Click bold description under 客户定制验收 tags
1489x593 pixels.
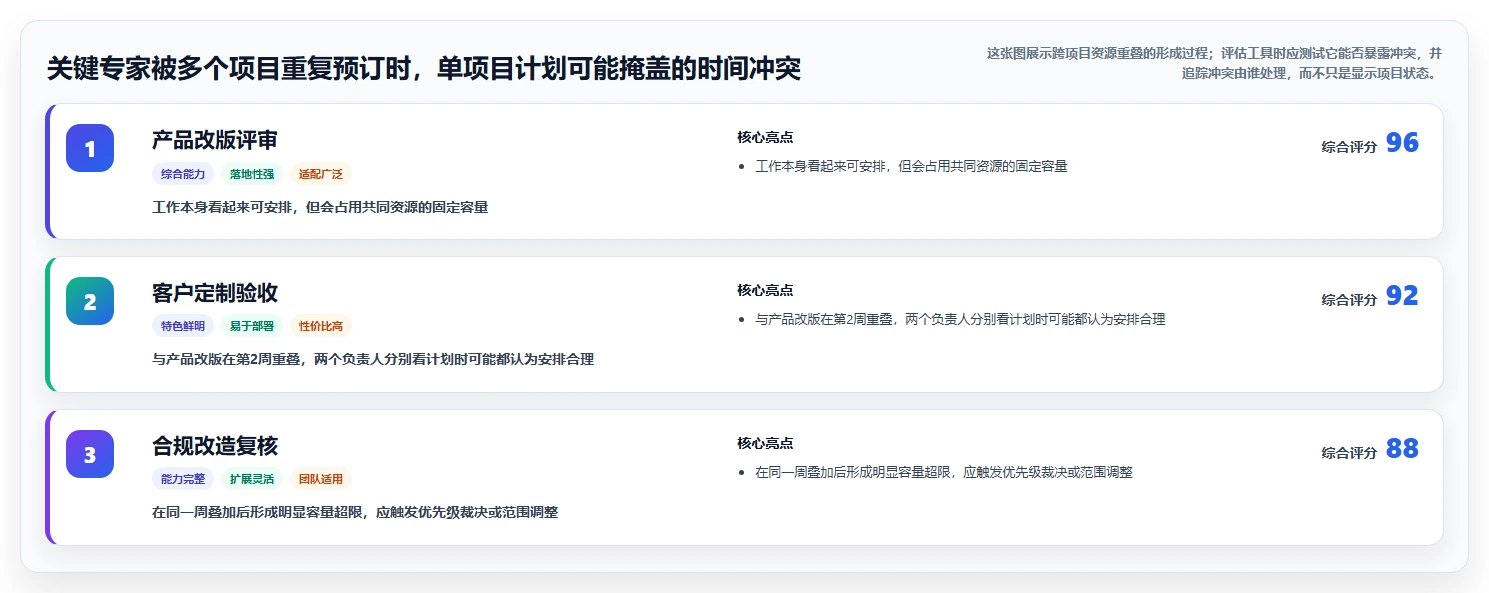(x=373, y=359)
